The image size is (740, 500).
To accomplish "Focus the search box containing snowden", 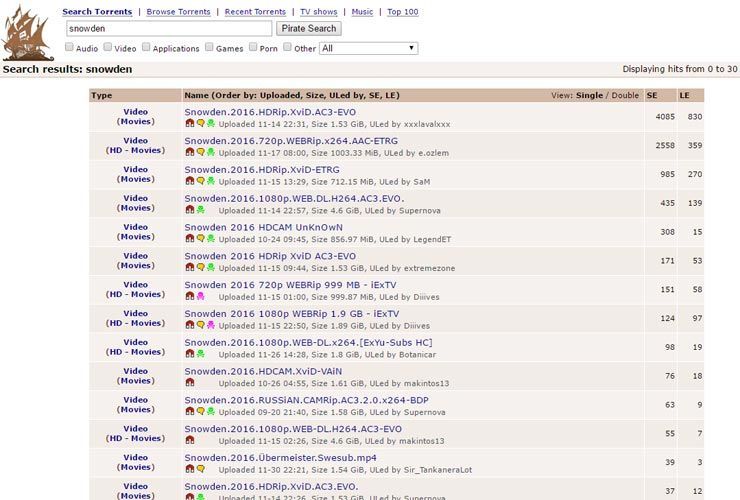I will tap(169, 28).
